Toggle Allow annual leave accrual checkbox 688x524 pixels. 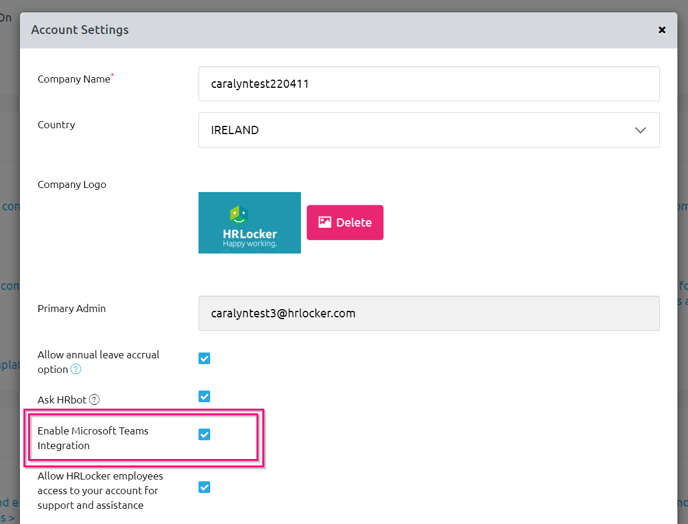tap(204, 358)
